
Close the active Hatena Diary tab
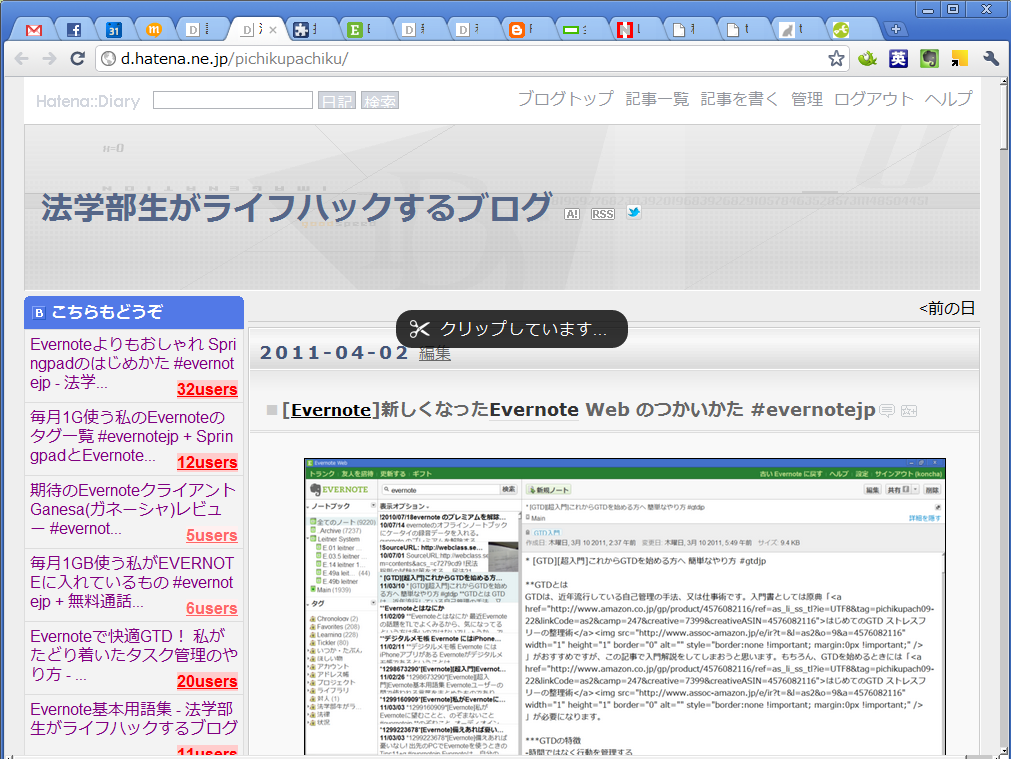point(273,30)
